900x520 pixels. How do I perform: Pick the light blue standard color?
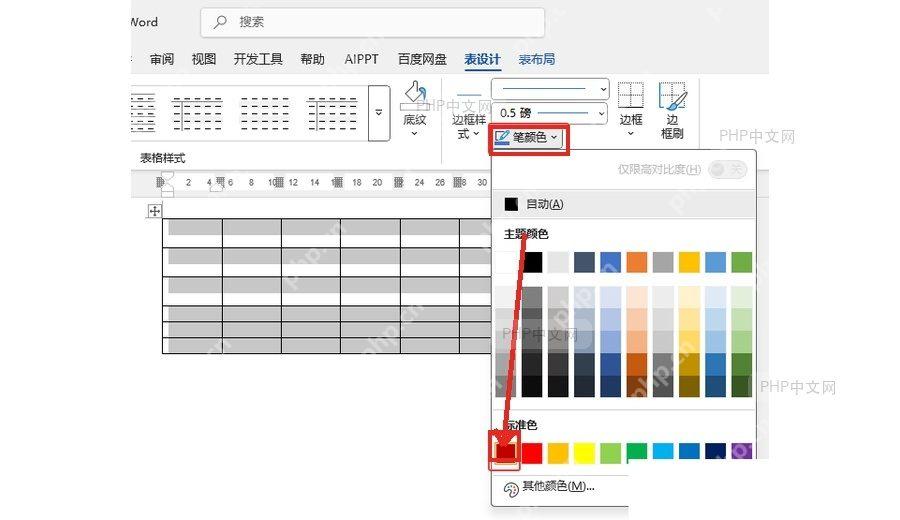[x=663, y=451]
